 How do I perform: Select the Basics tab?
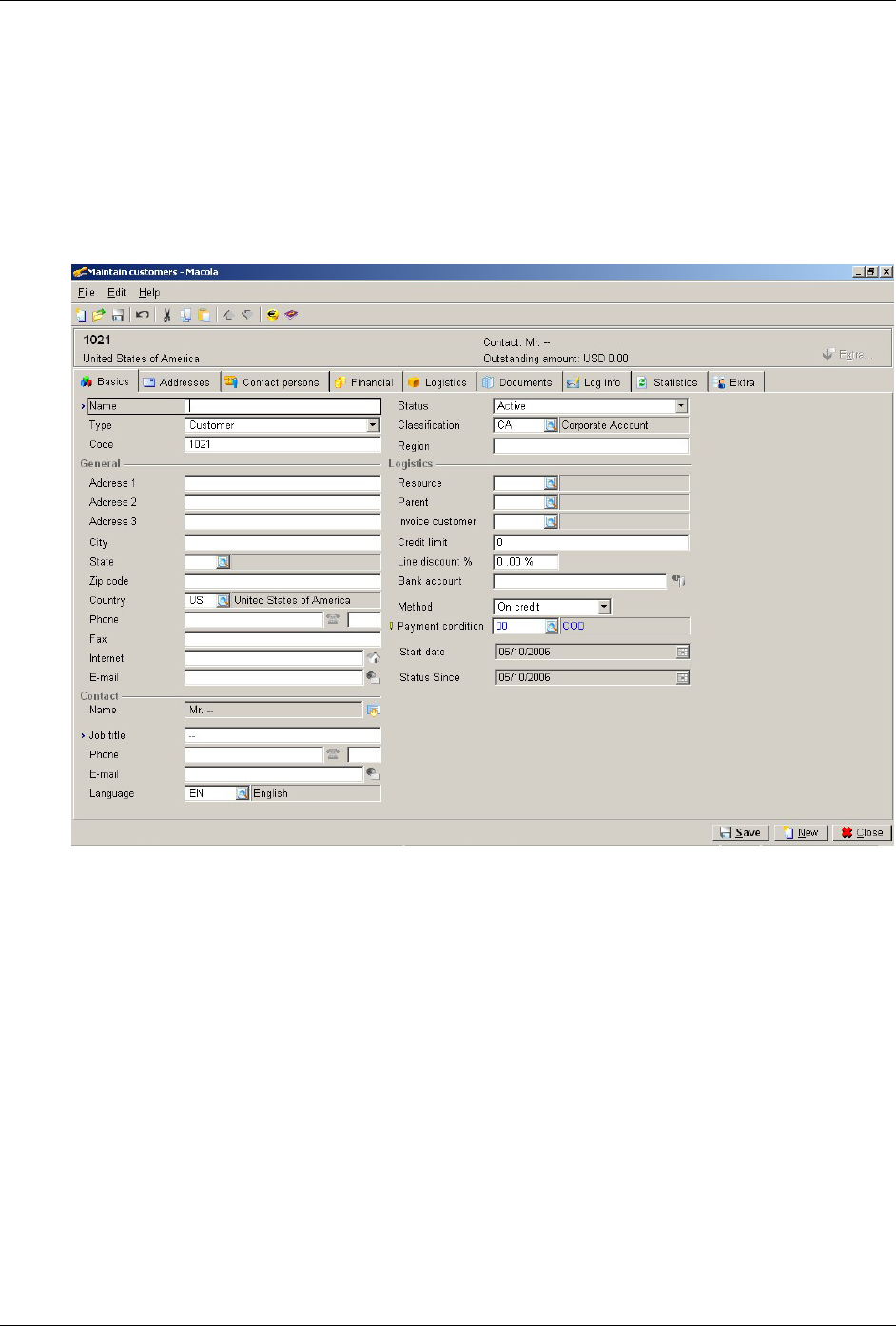coord(107,381)
